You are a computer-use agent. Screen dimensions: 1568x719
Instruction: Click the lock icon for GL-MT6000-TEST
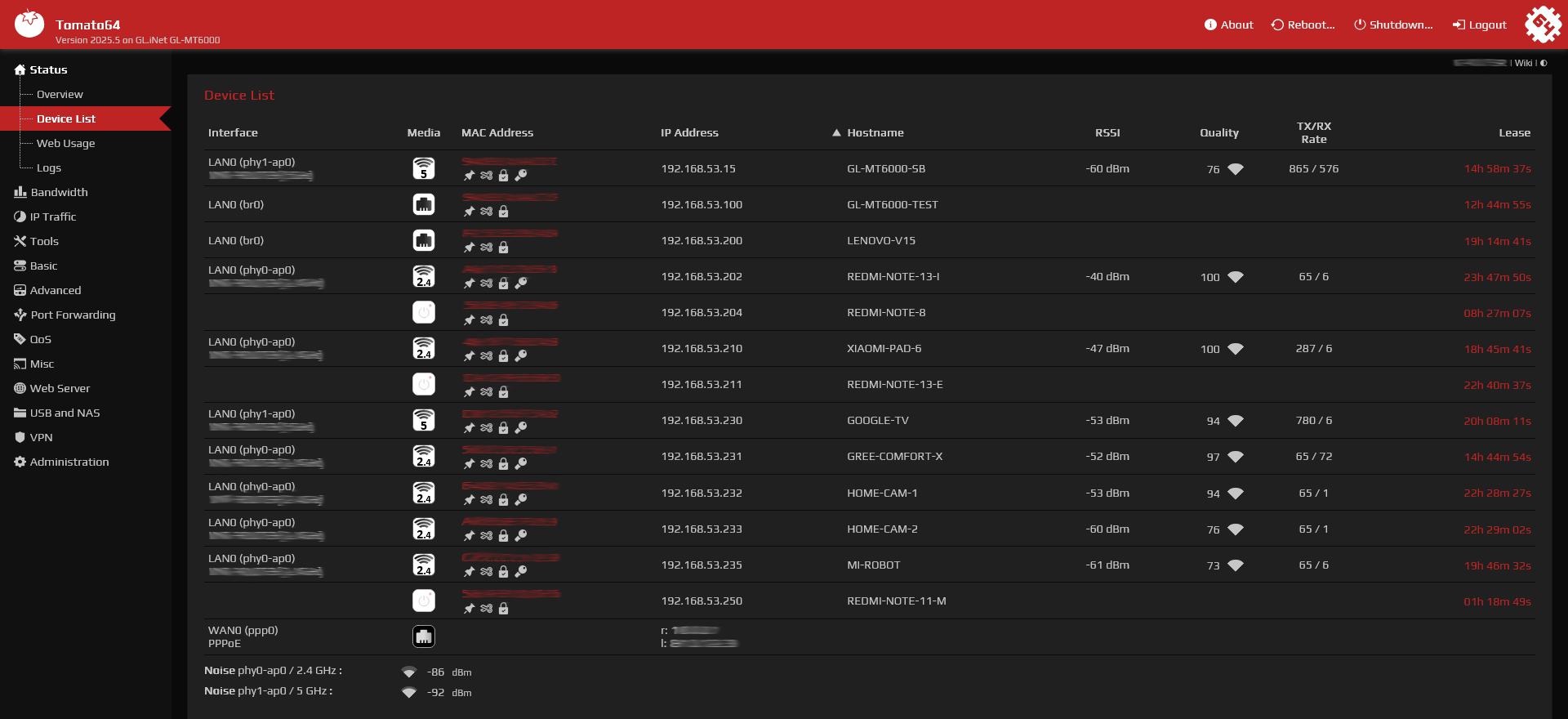click(503, 212)
